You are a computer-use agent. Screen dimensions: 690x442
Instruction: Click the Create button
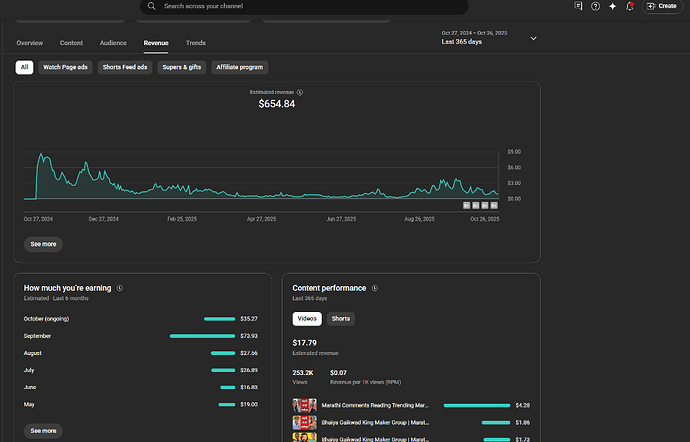[661, 6]
